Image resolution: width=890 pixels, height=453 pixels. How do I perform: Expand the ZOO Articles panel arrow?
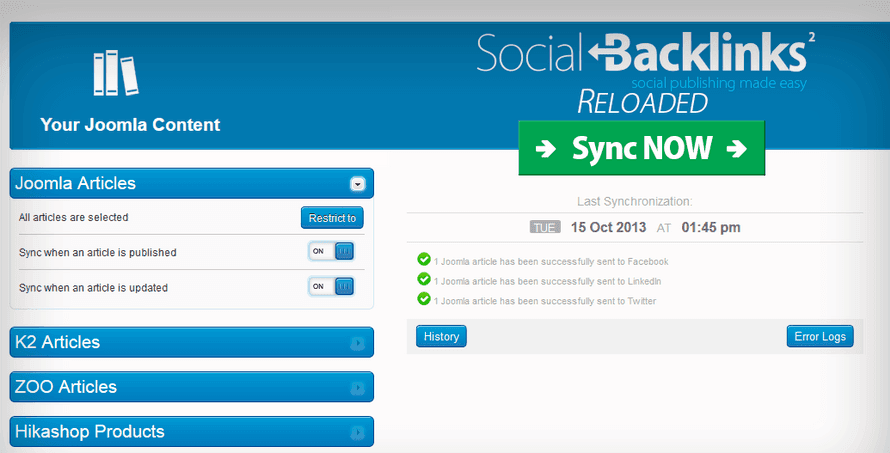[357, 388]
